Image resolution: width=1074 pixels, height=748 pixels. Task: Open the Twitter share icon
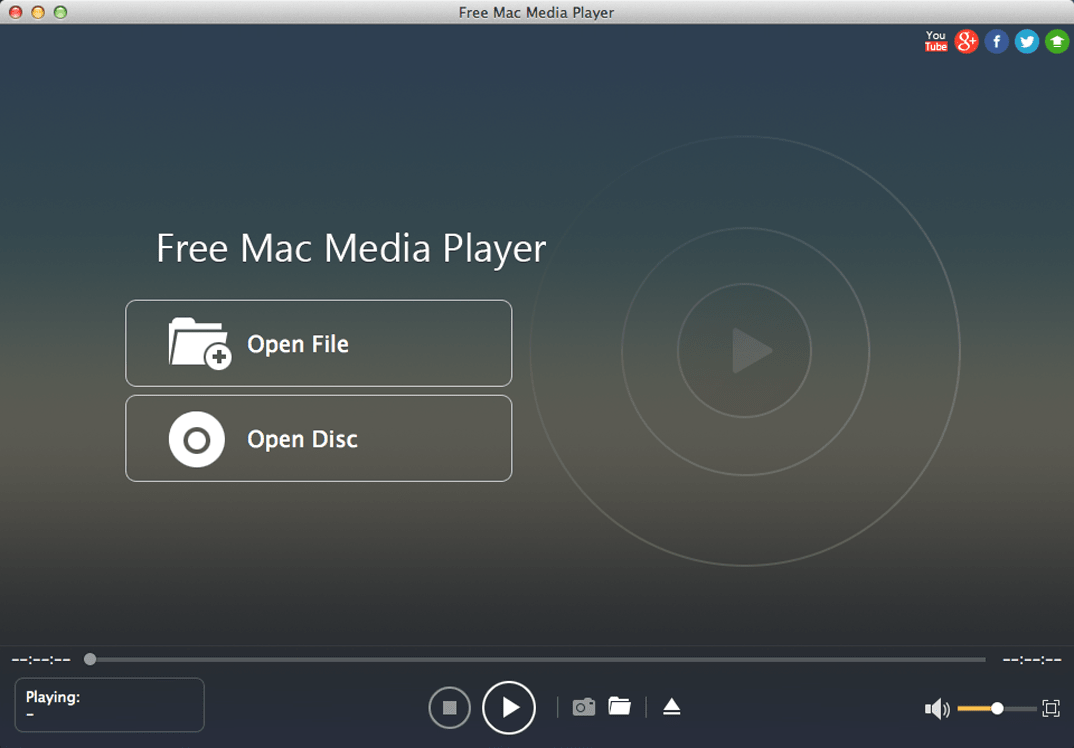click(1026, 41)
